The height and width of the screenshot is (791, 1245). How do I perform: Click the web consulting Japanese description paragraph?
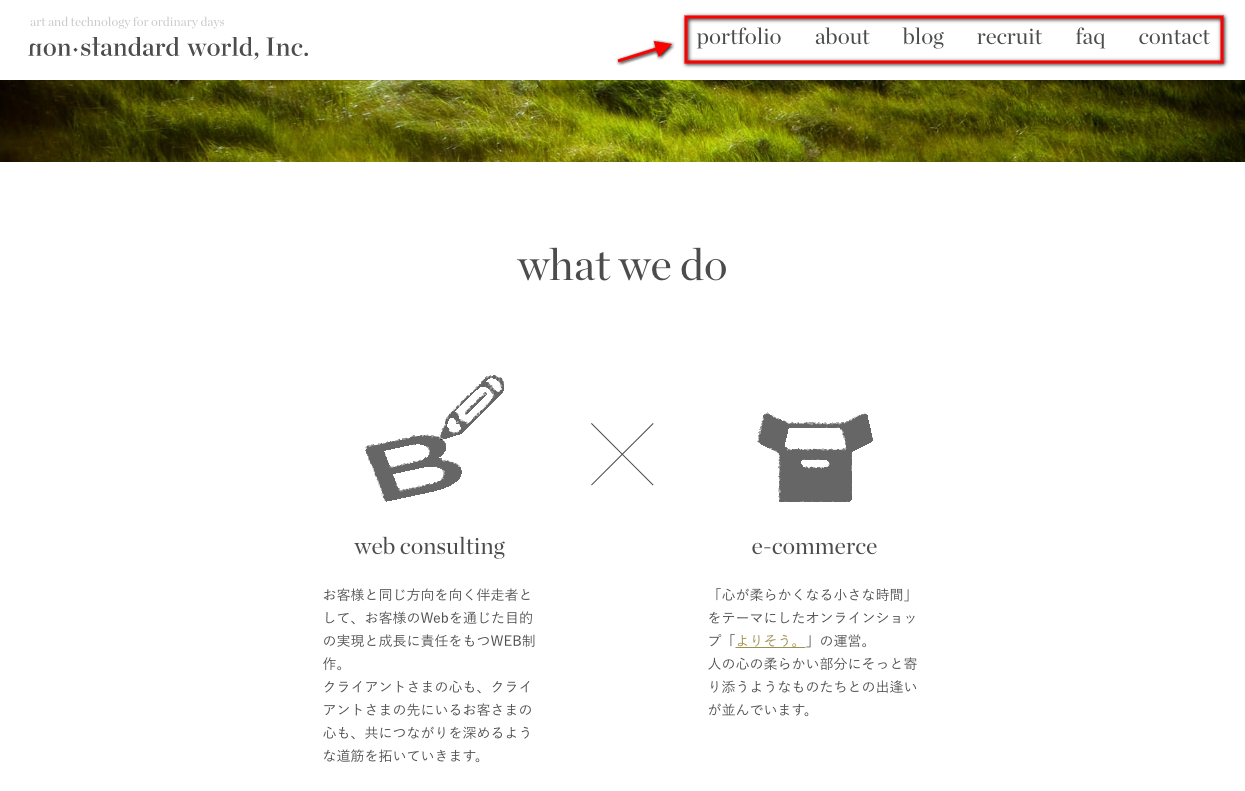(x=430, y=675)
